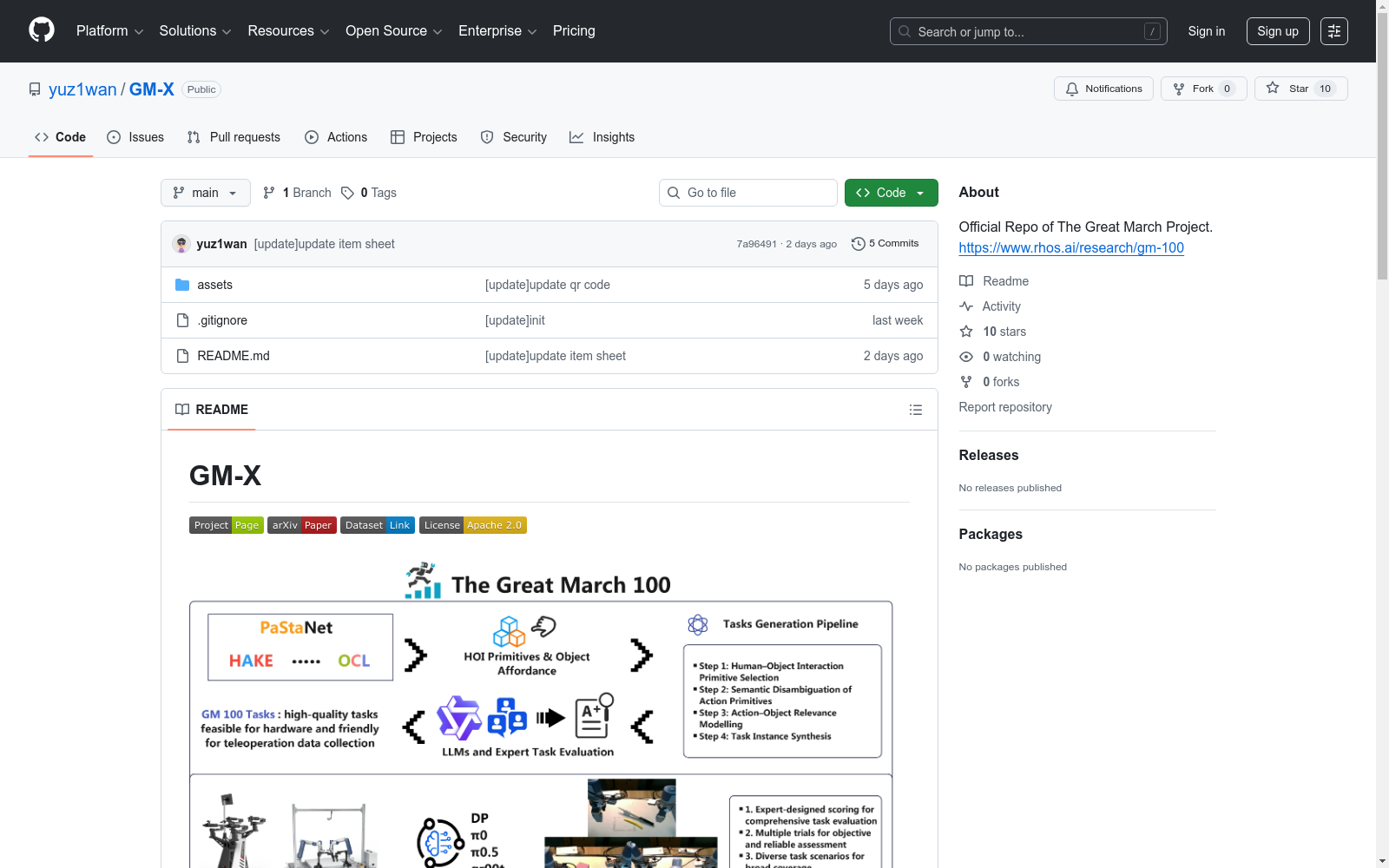Click the Sign up button
Image resolution: width=1389 pixels, height=868 pixels.
1278,31
